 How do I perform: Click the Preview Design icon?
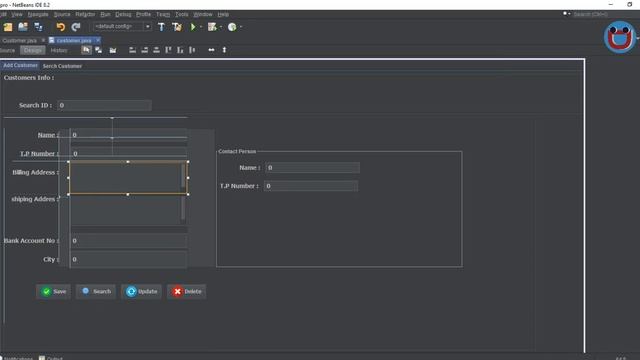pyautogui.click(x=113, y=50)
